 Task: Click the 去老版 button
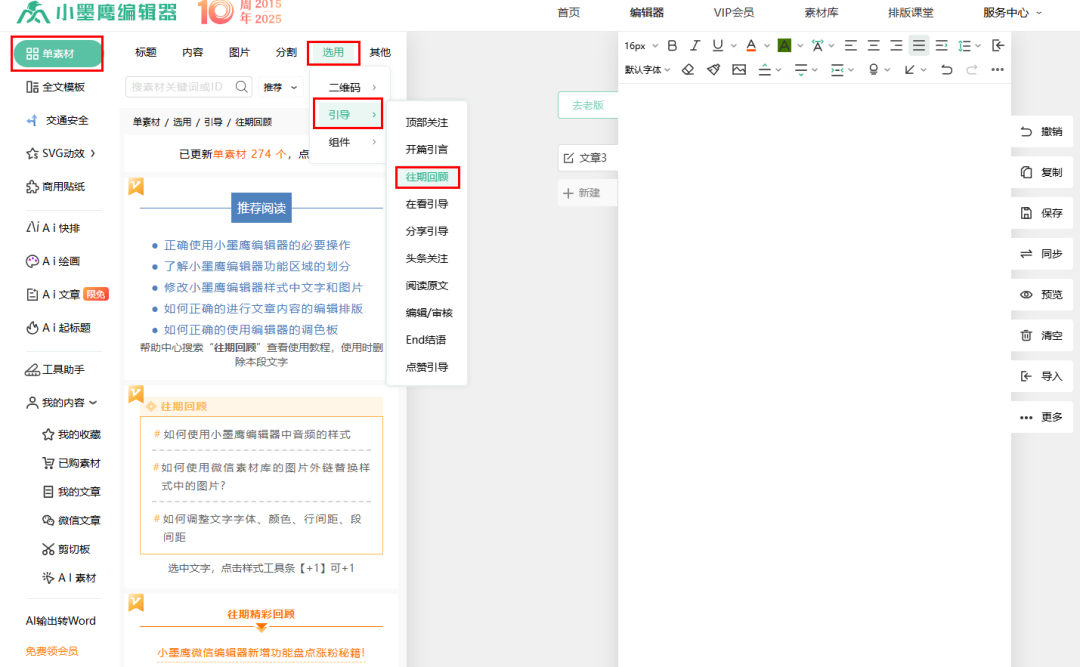[587, 105]
